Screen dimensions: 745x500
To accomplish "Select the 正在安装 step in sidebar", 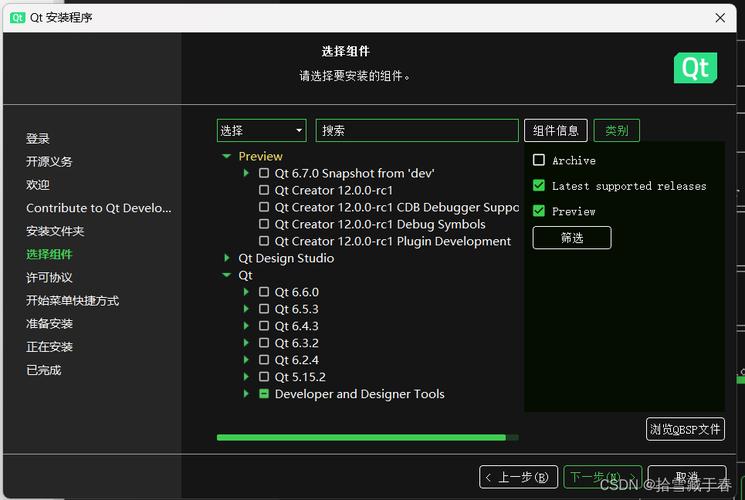I will [x=49, y=347].
